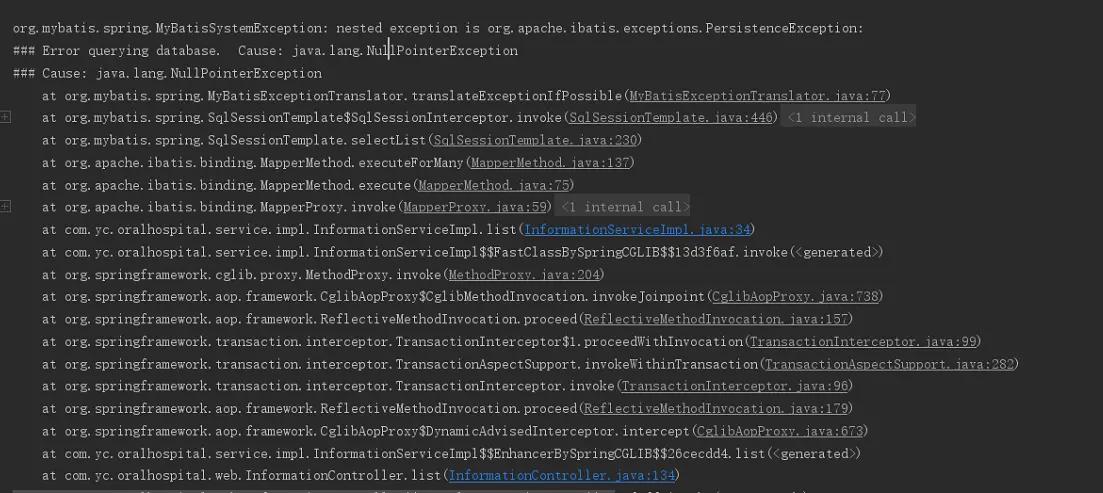Open TransactionAspectSupport.java:282 link

coord(889,364)
